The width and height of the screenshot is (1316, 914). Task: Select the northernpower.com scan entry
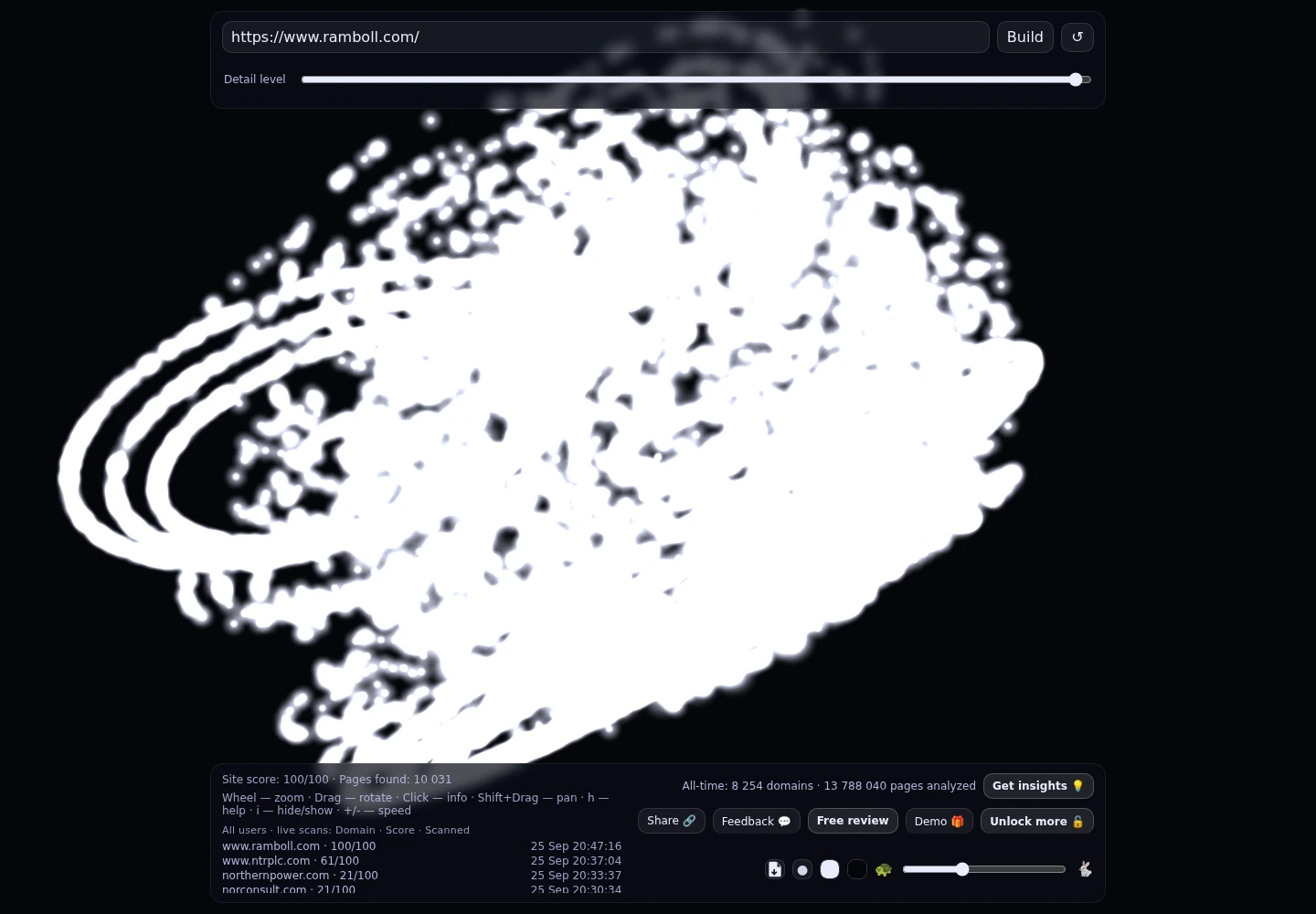pos(300,876)
